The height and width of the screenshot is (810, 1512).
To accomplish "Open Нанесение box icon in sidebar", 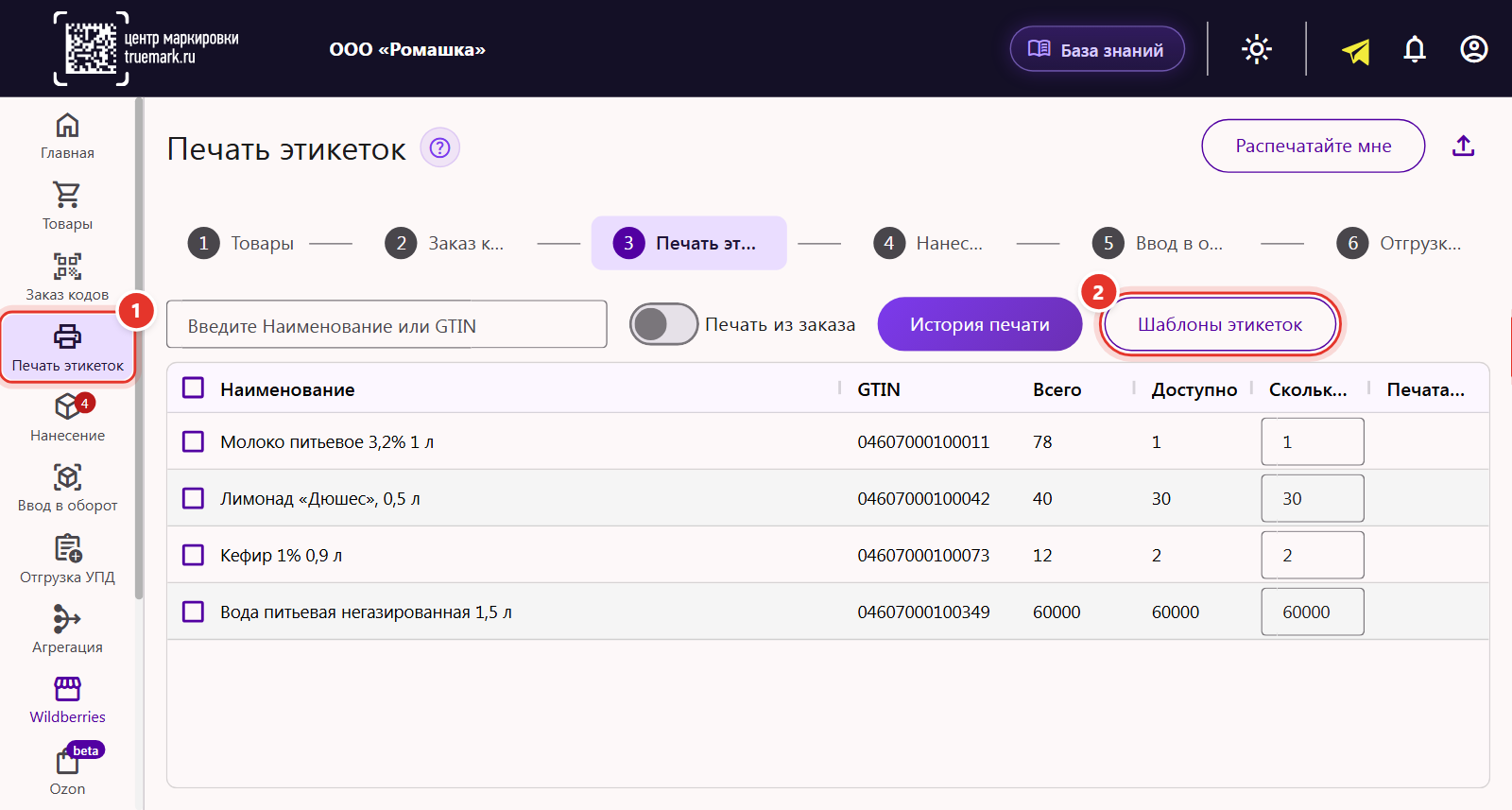I will click(68, 406).
